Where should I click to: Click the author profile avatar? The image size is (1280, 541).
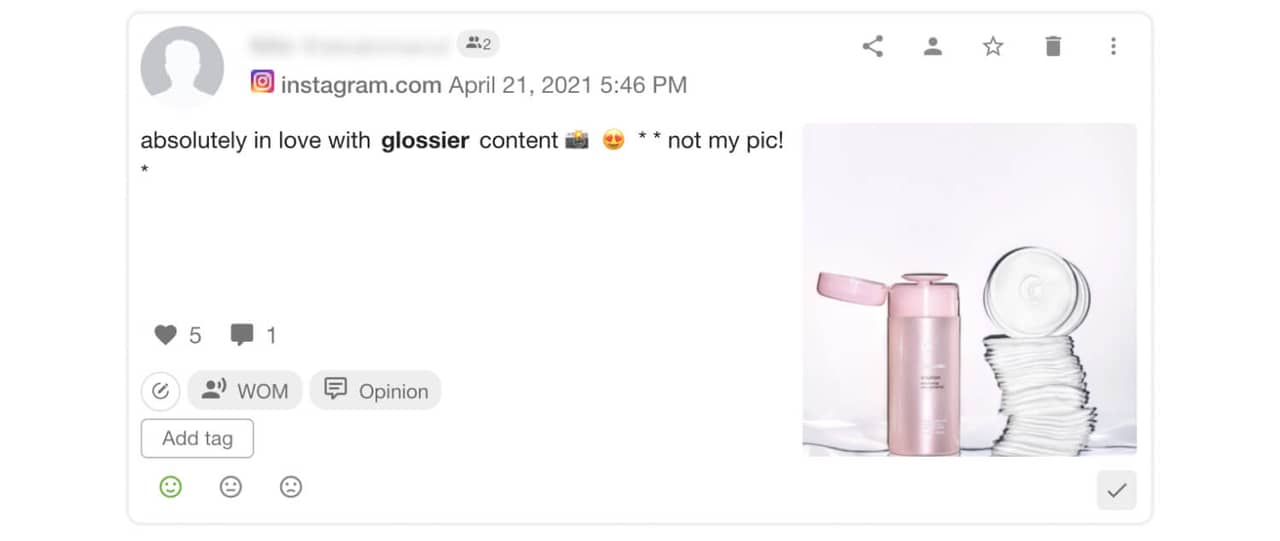(182, 67)
